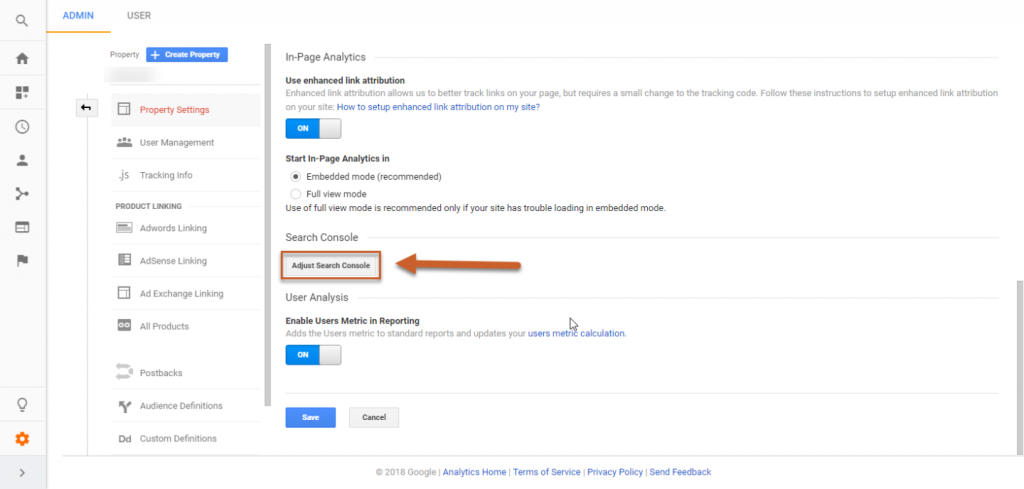The width and height of the screenshot is (1024, 489).
Task: Click the Adjust Search Console button
Action: click(330, 266)
